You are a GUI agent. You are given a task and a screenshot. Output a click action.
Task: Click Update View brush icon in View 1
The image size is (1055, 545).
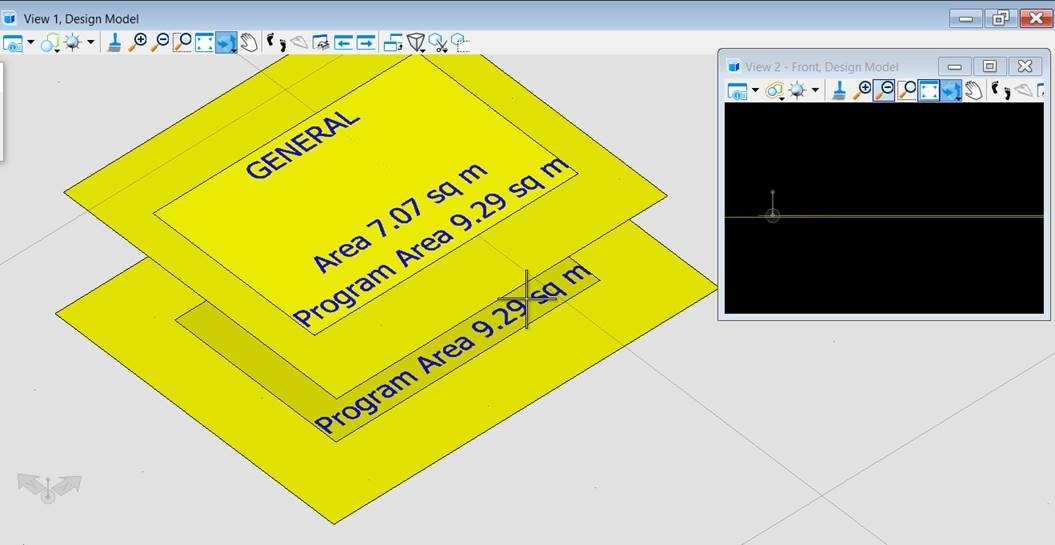(x=115, y=43)
